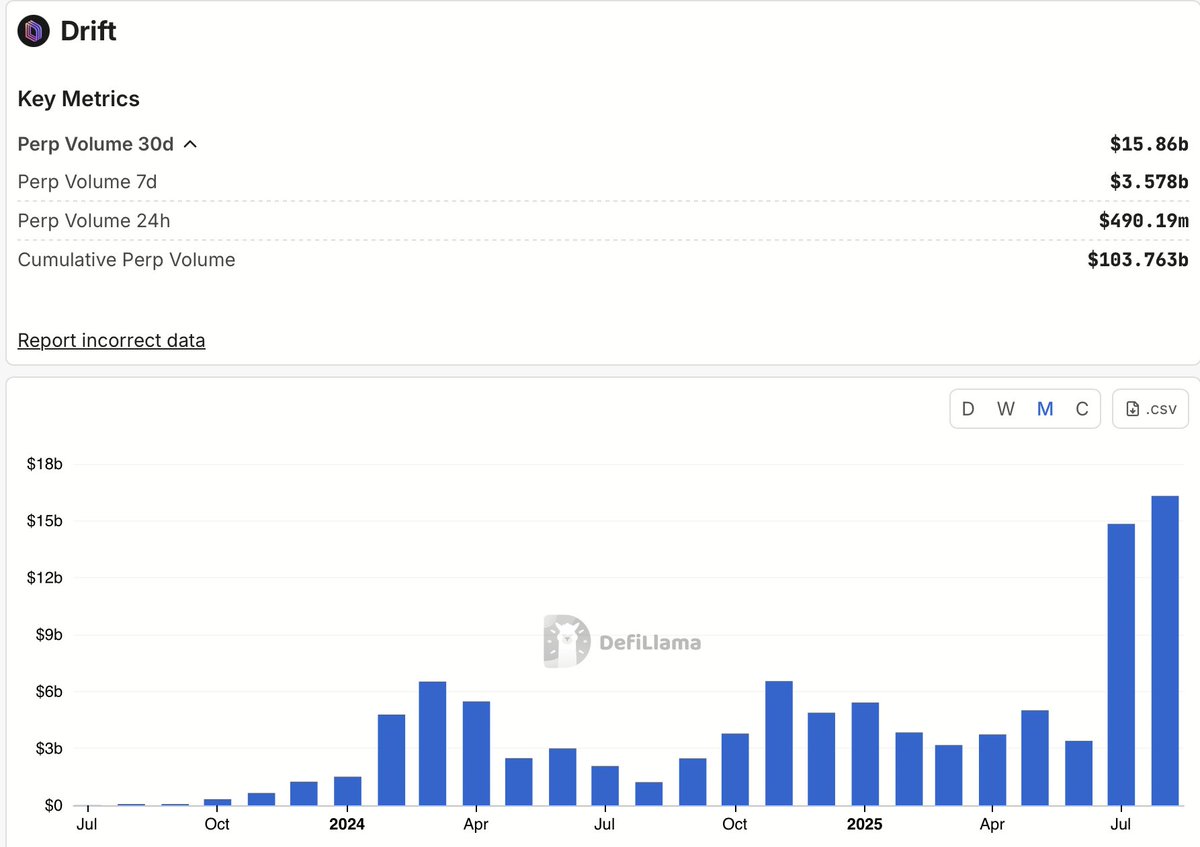Download chart data via the .csv button
The height and width of the screenshot is (847, 1200).
1150,408
